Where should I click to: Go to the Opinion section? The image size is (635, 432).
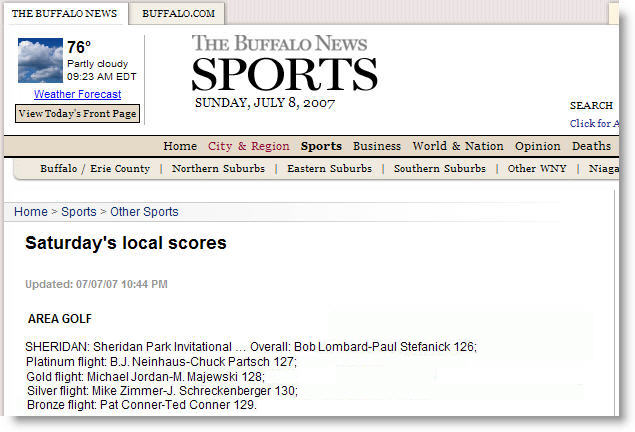tap(537, 146)
